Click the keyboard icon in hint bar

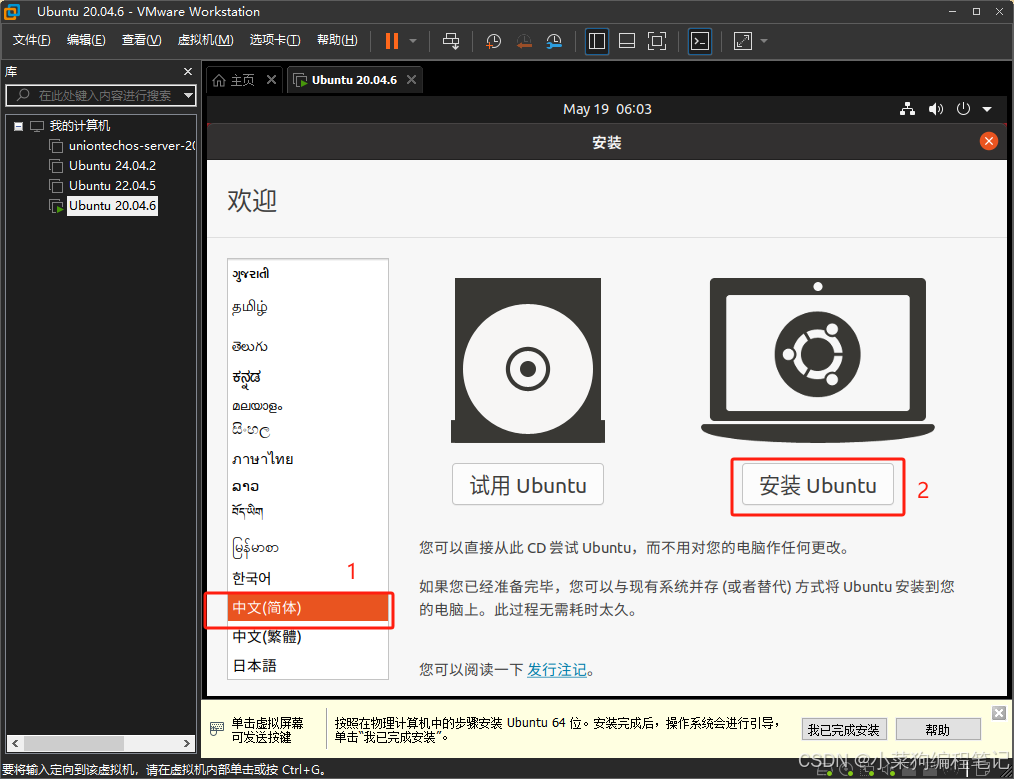pos(217,729)
